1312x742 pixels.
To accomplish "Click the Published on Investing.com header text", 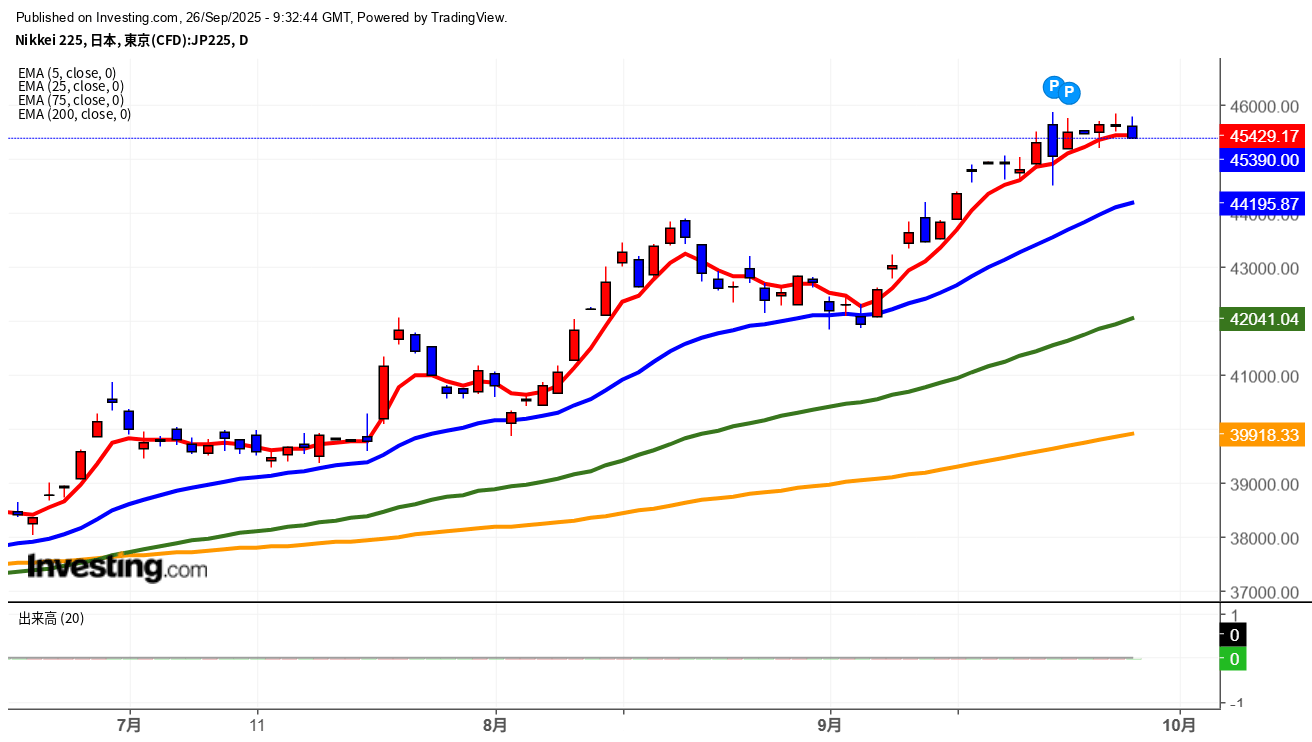I will [262, 17].
